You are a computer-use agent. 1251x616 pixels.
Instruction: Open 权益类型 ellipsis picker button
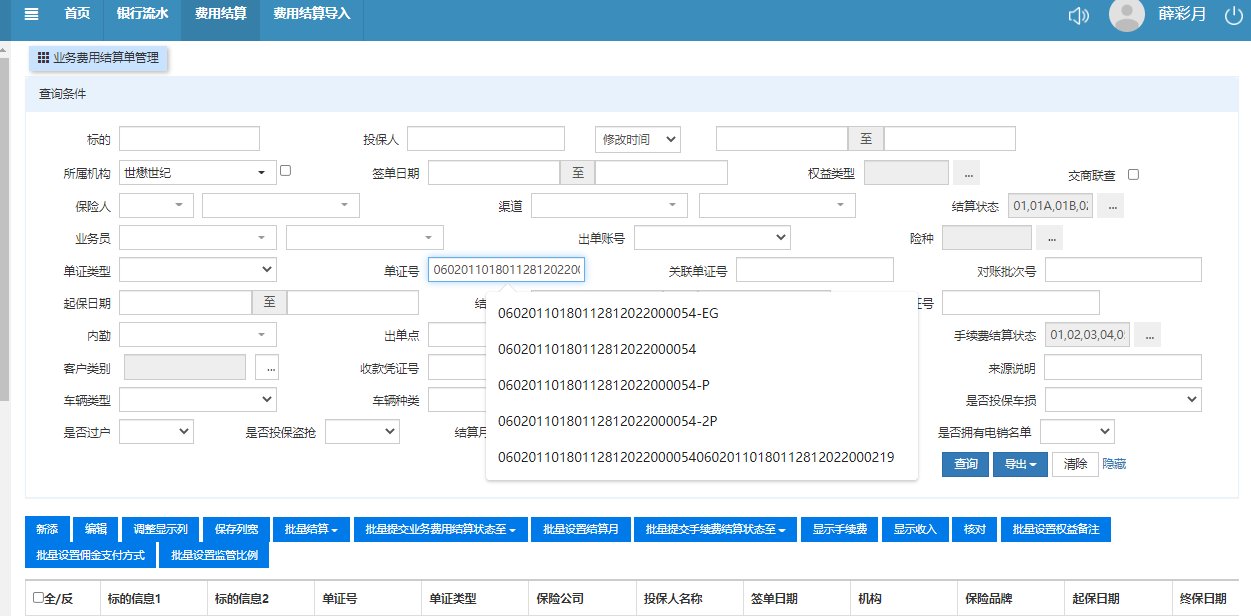(x=966, y=173)
